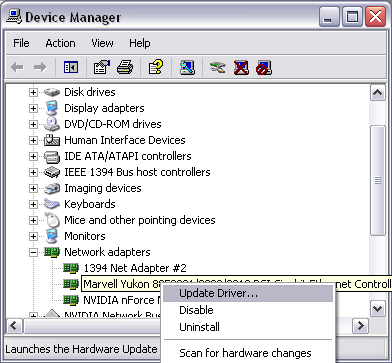Screen dimensions: 392x363
Task: Click the Mice and other pointing devices icon
Action: (x=52, y=220)
